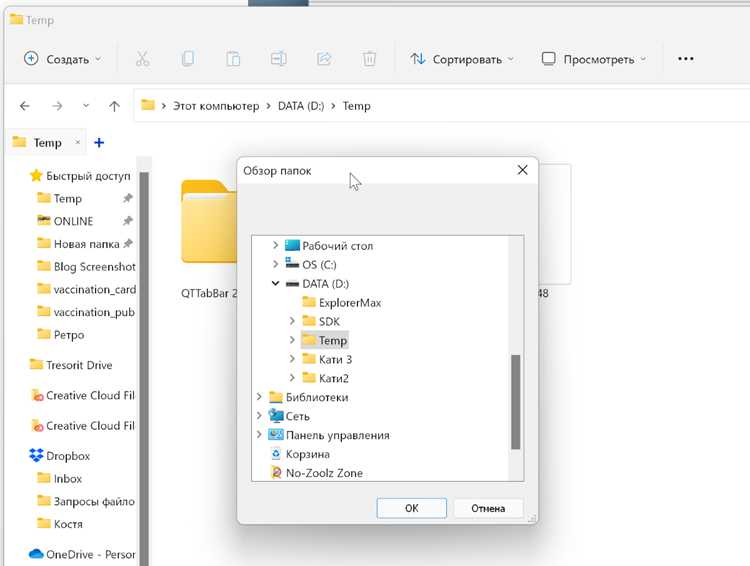The image size is (750, 566).
Task: Expand SDK folder in dialog tree
Action: (x=292, y=321)
